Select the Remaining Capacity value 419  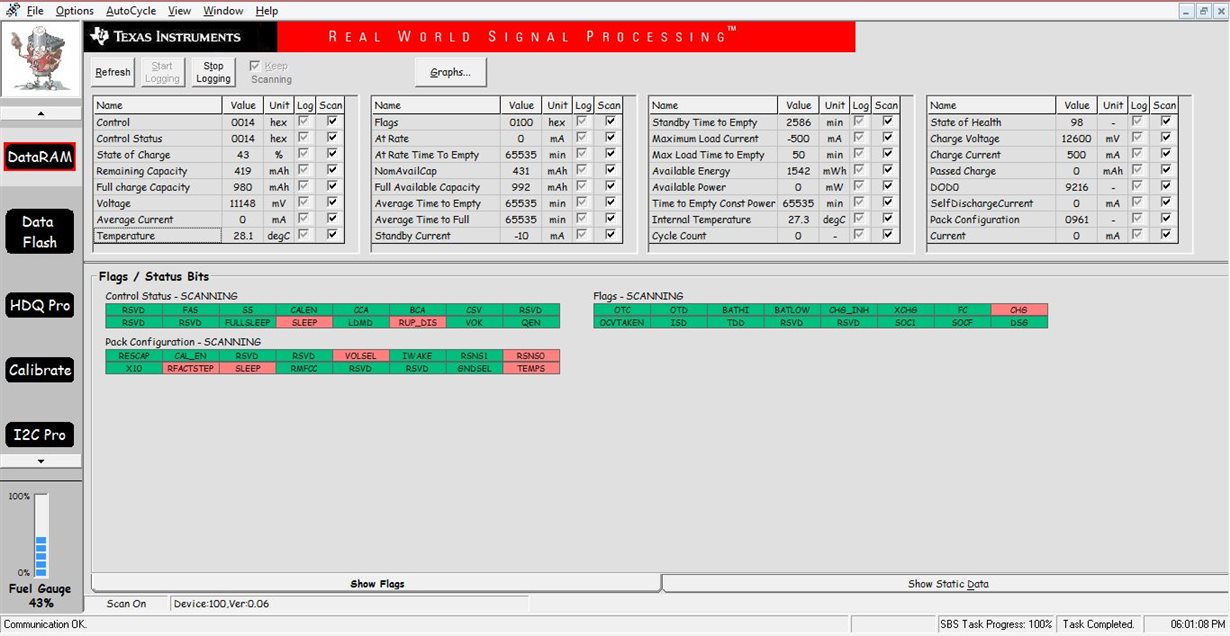pyautogui.click(x=244, y=171)
